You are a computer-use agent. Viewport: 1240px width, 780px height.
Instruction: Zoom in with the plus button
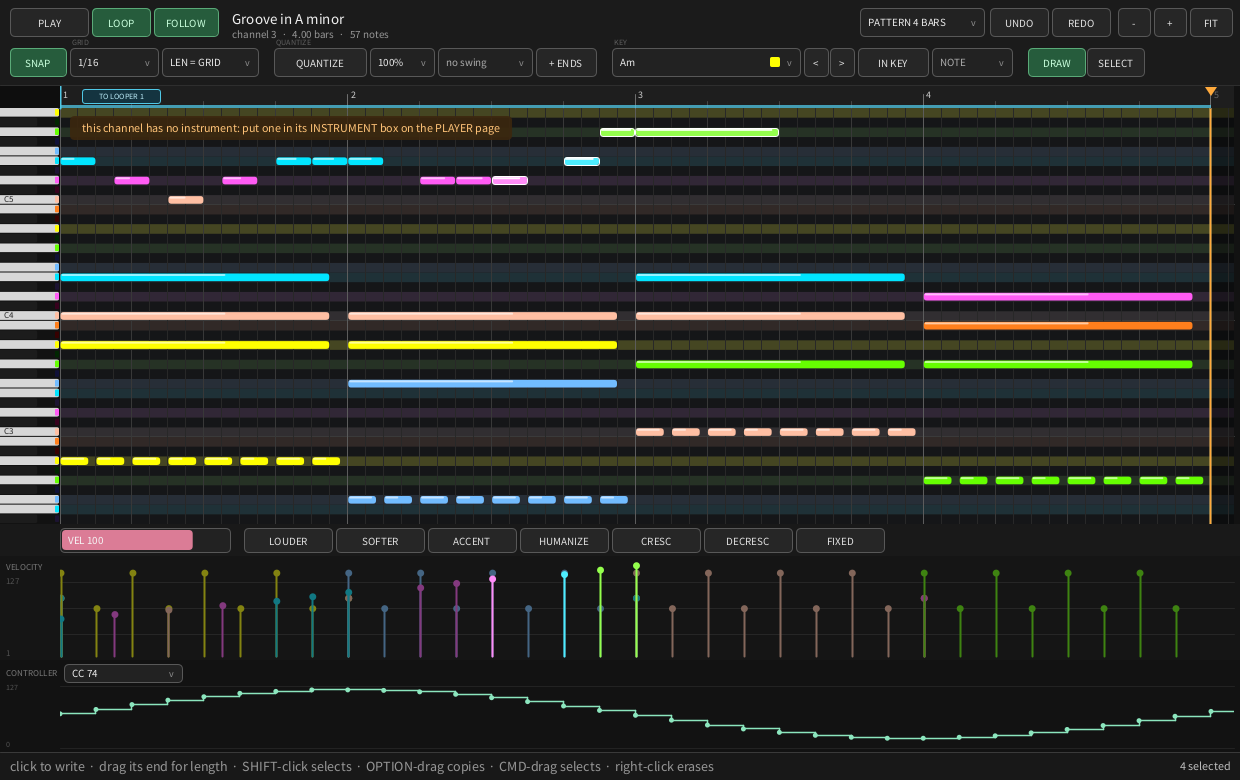(1170, 23)
